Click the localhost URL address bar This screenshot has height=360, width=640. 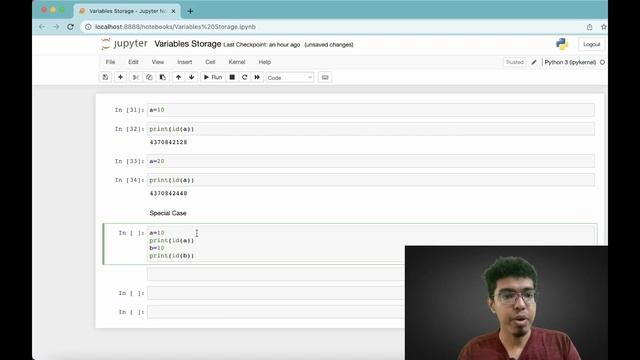pyautogui.click(x=176, y=27)
